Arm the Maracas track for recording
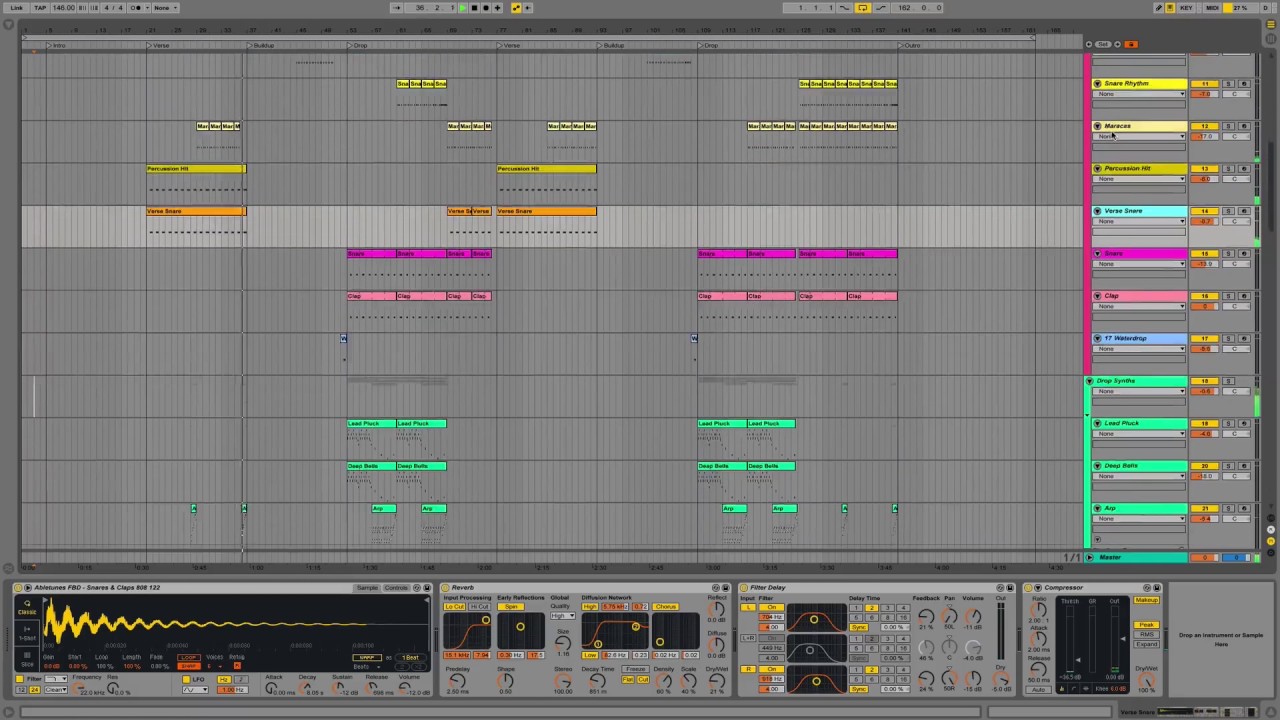This screenshot has height=720, width=1280. pyautogui.click(x=1244, y=126)
